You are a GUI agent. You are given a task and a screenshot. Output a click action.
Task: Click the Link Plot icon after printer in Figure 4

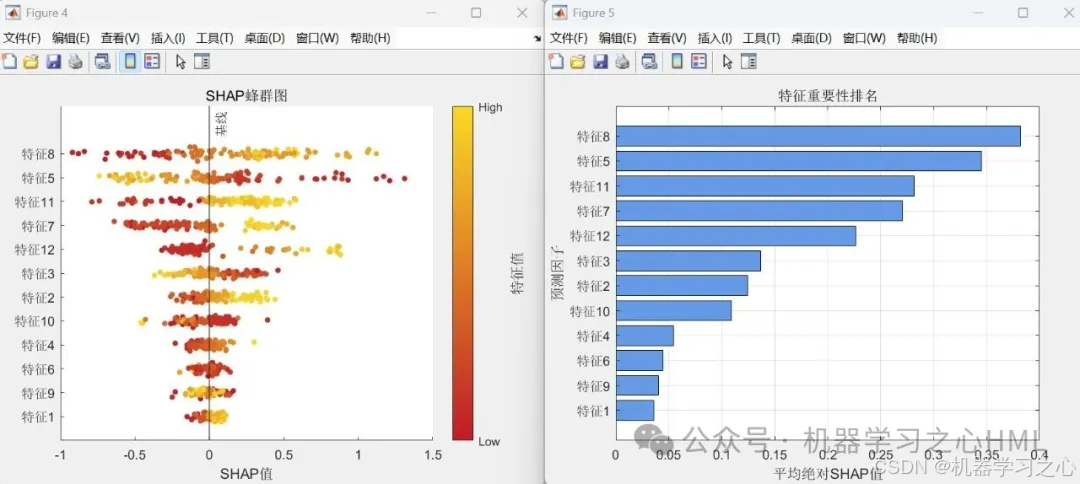103,62
